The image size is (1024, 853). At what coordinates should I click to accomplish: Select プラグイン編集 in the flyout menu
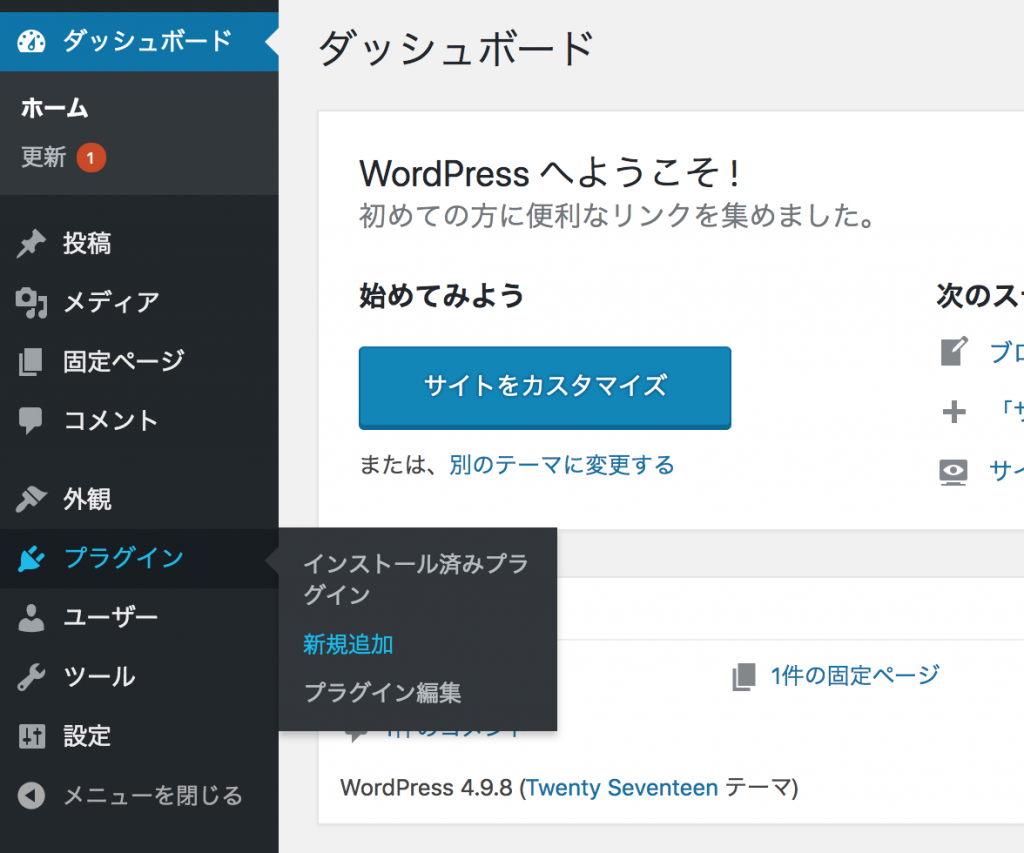pos(385,692)
